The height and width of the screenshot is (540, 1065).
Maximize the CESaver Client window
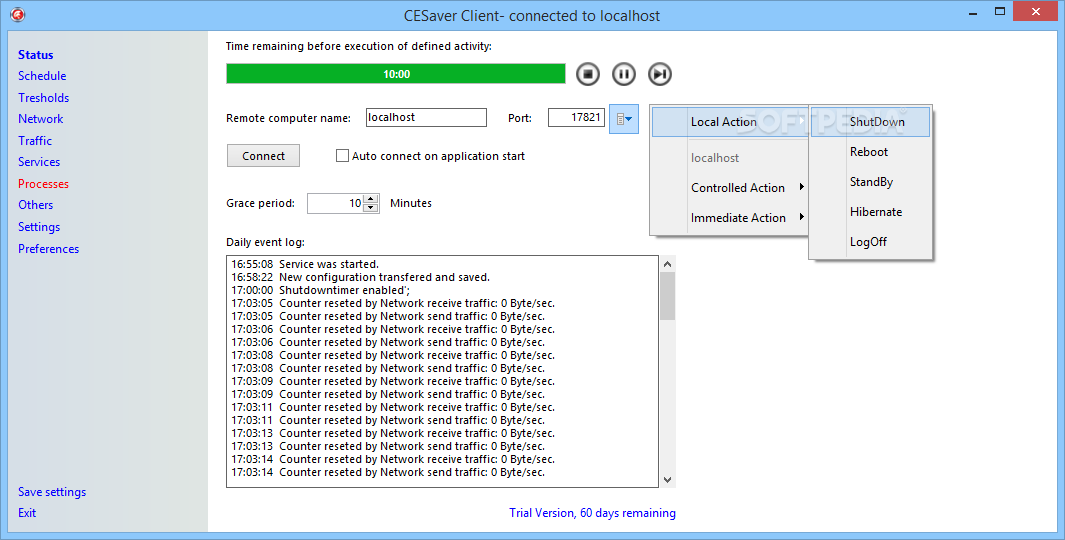tap(1000, 12)
